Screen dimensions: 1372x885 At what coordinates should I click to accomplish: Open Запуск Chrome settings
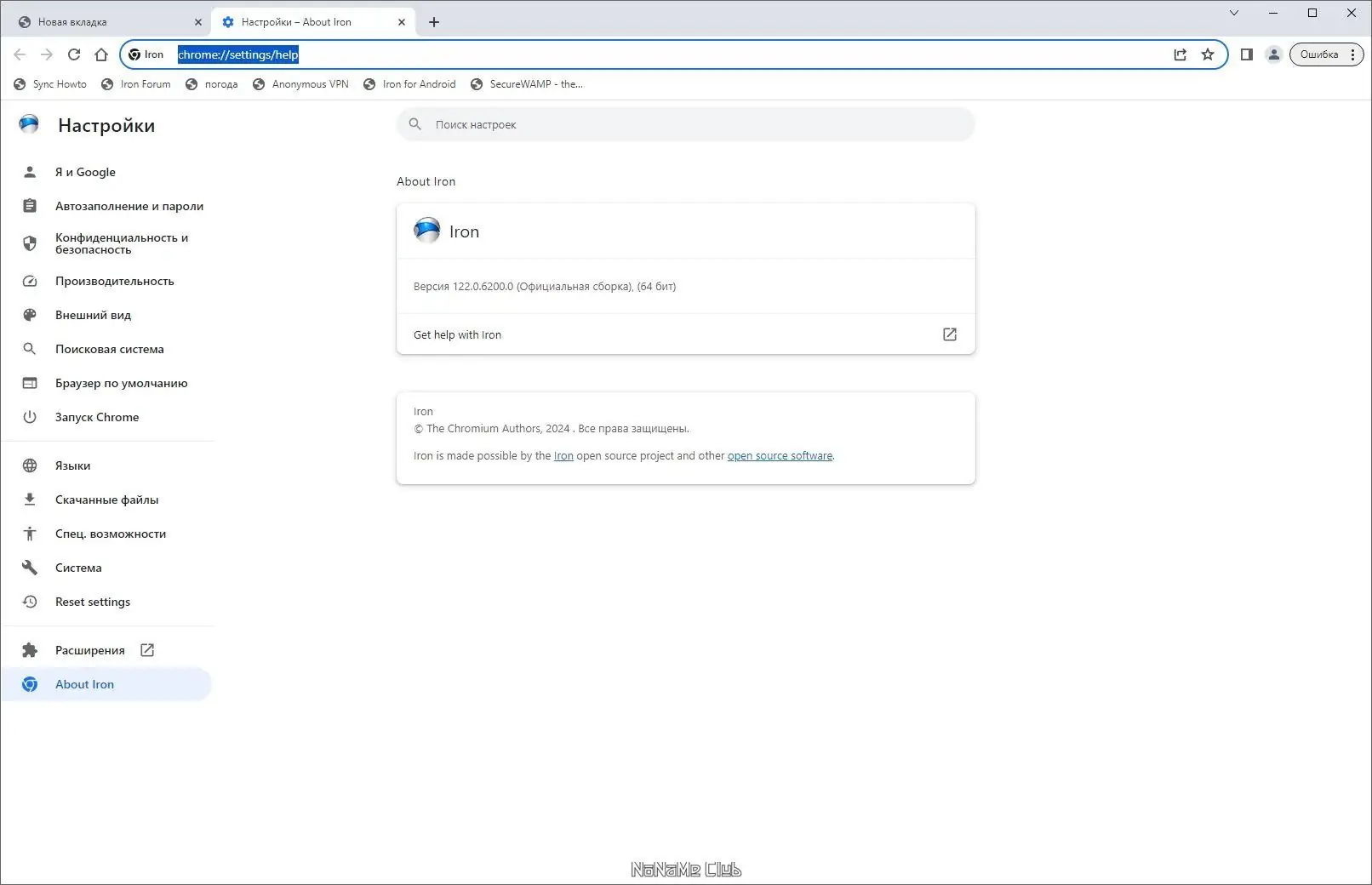(x=107, y=417)
